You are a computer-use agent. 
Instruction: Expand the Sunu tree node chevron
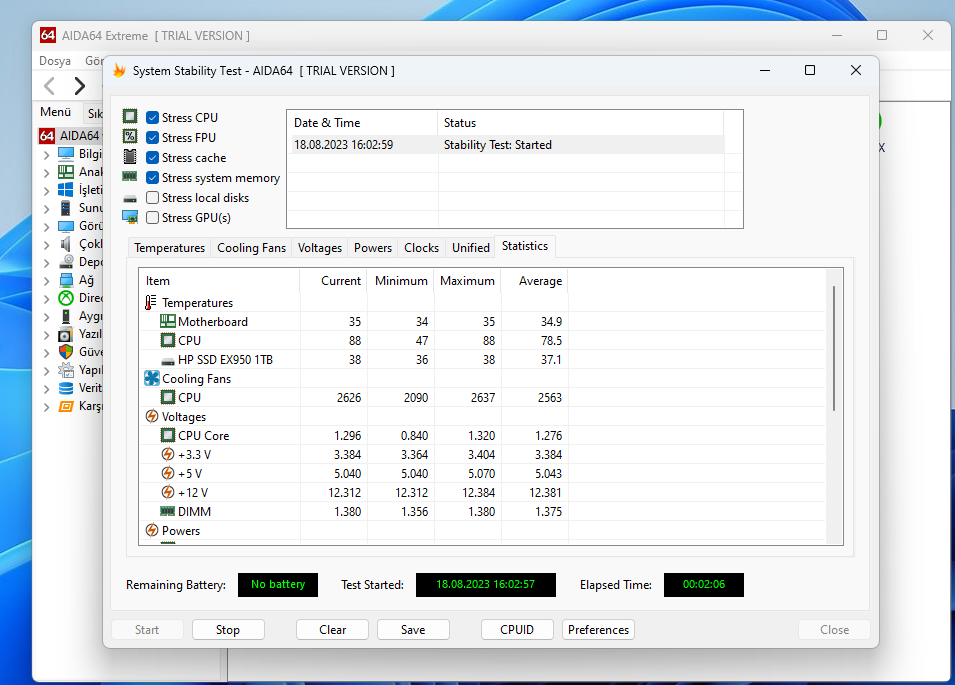46,209
